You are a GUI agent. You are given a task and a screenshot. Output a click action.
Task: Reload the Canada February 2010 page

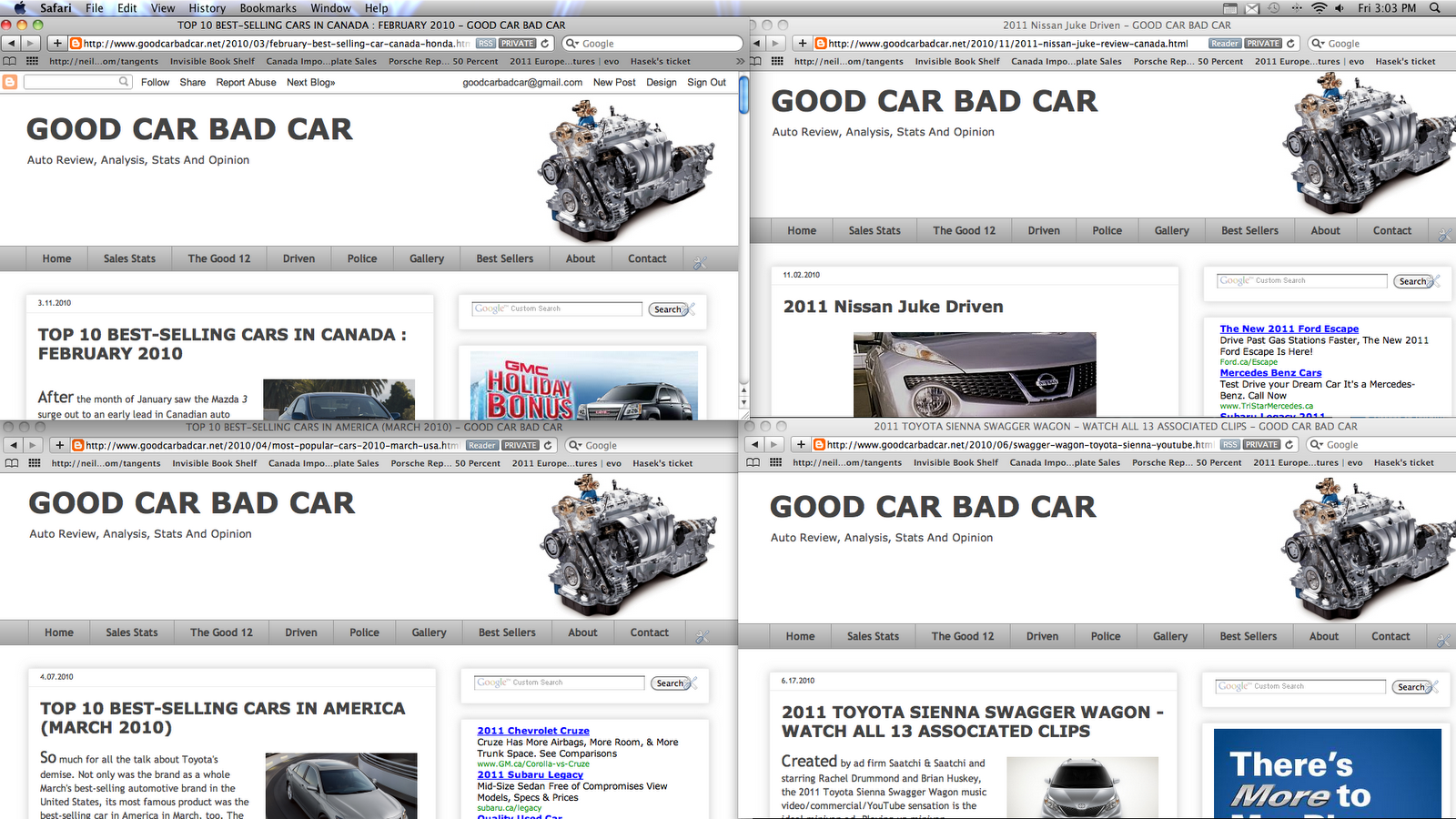click(545, 43)
